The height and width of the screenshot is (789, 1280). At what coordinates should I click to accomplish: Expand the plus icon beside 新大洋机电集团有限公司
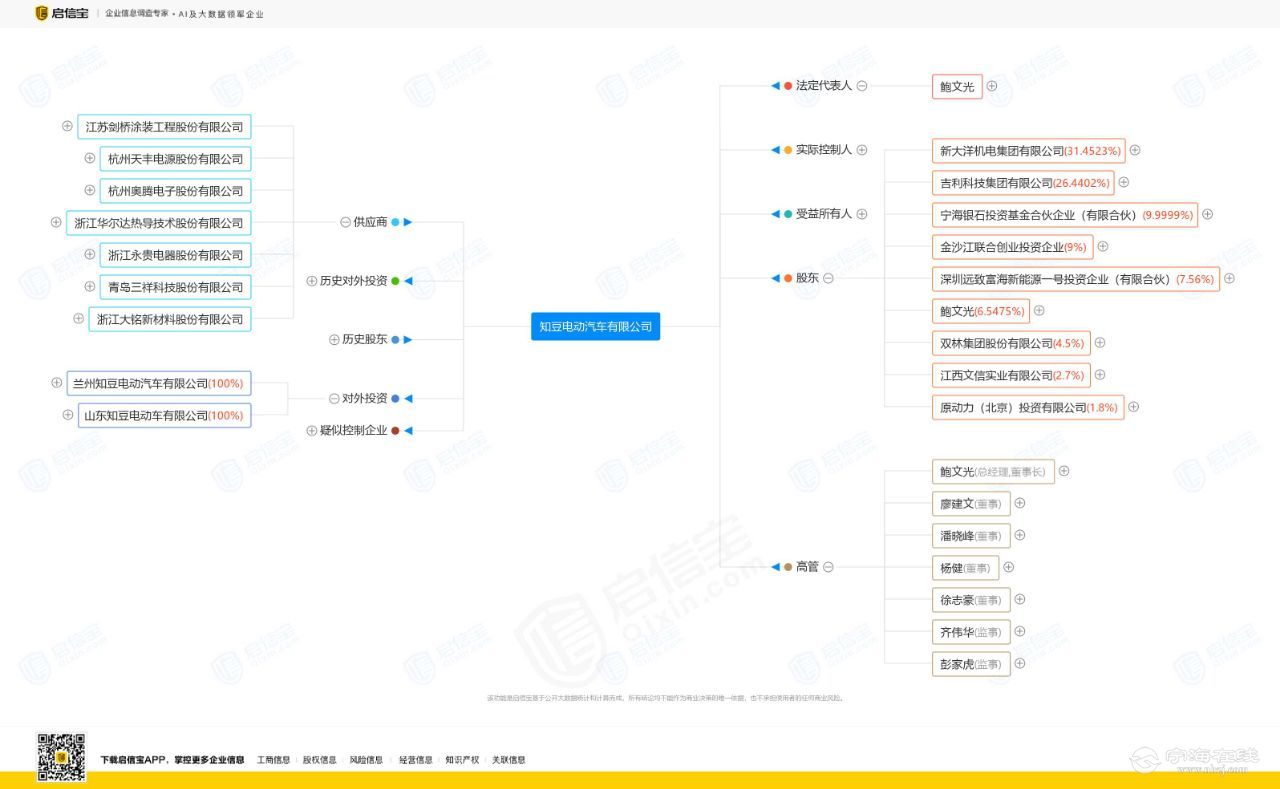coord(1135,151)
